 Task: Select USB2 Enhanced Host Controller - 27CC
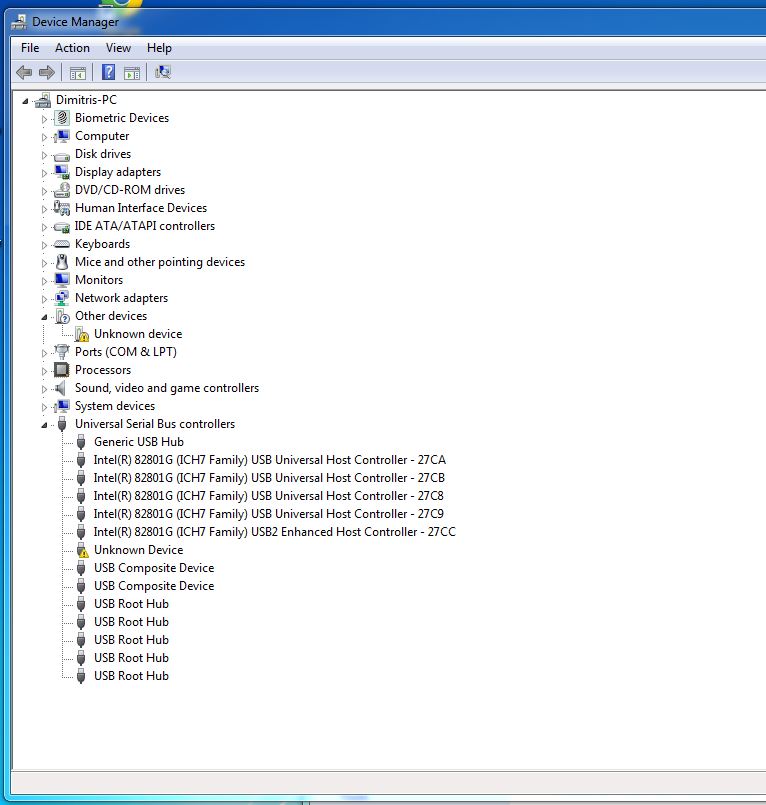click(x=275, y=532)
